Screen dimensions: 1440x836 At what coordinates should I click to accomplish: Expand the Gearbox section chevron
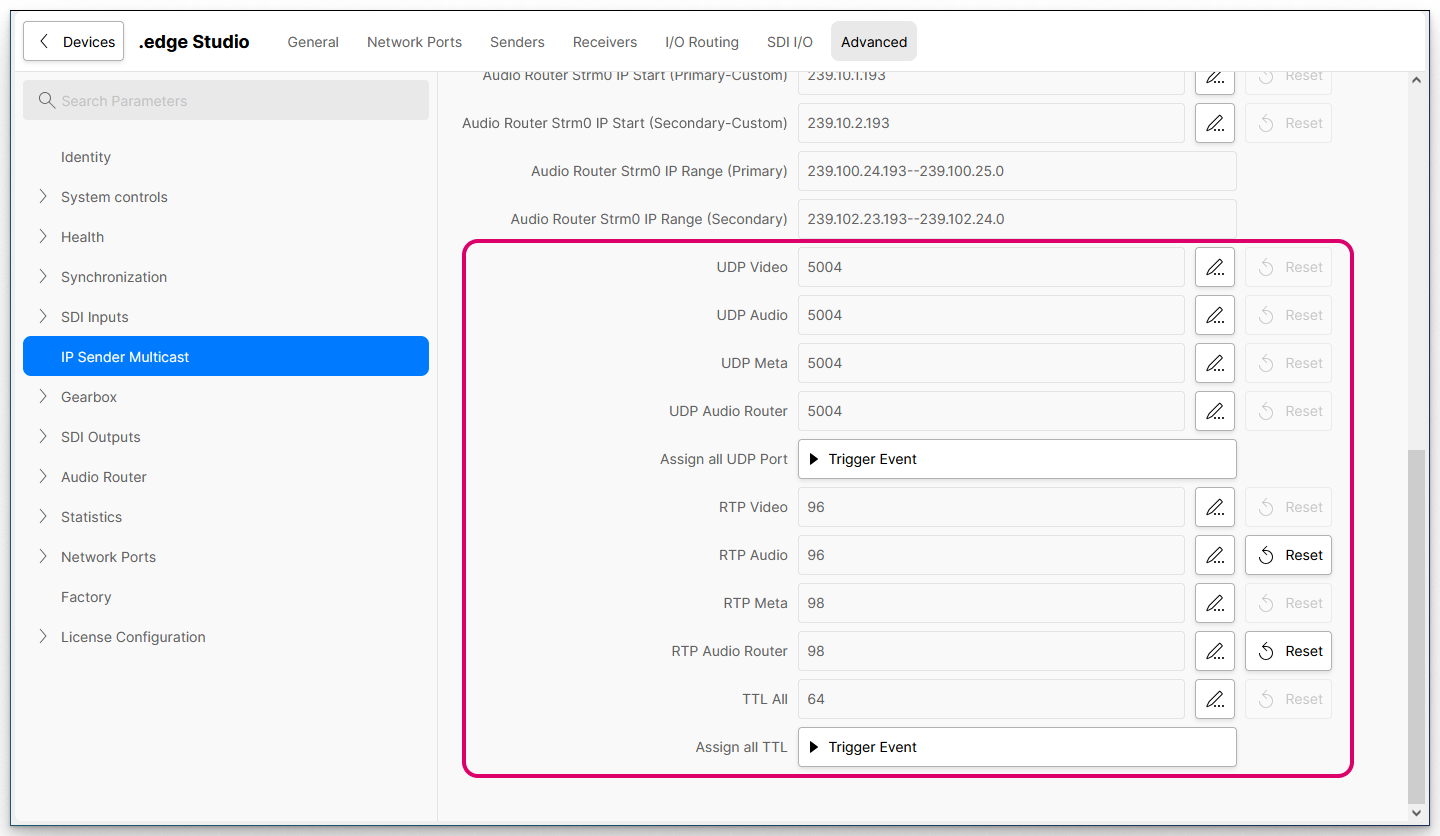point(43,397)
